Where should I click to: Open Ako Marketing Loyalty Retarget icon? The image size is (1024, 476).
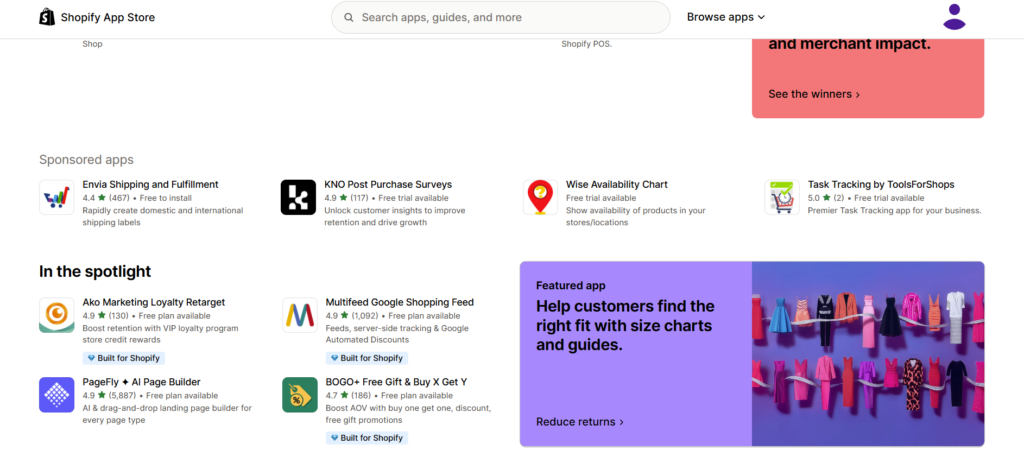(57, 315)
